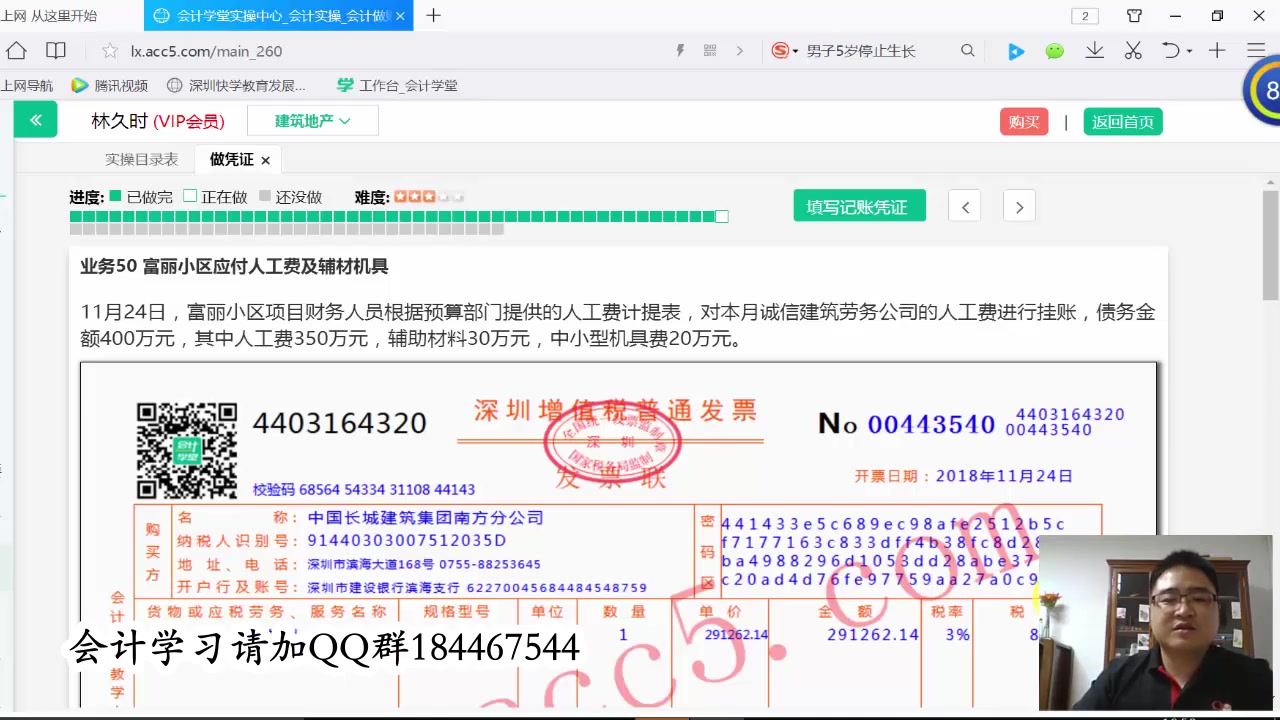Click the search magnifier icon
The image size is (1280, 720).
point(967,51)
